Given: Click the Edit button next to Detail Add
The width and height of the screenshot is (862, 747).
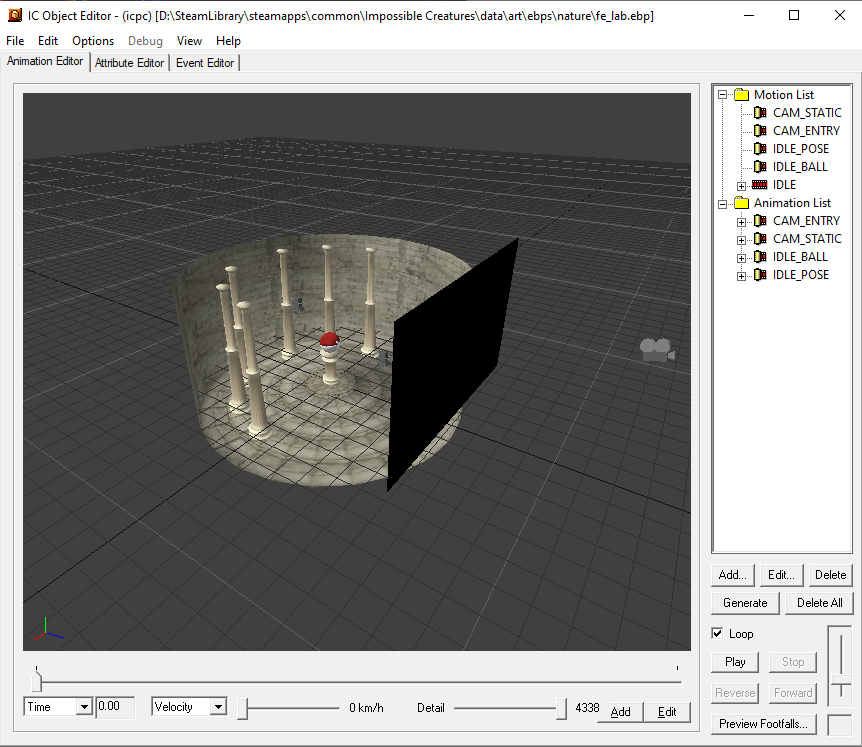Looking at the screenshot, I should (x=667, y=712).
